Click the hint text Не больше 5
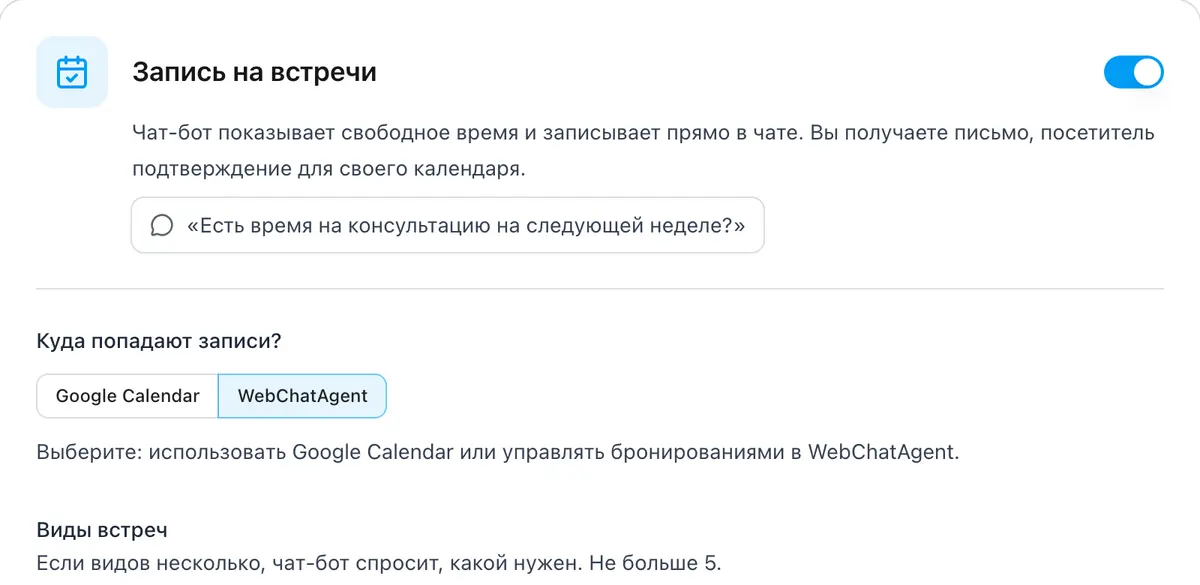Viewport: 1200px width, 585px height. [x=655, y=562]
